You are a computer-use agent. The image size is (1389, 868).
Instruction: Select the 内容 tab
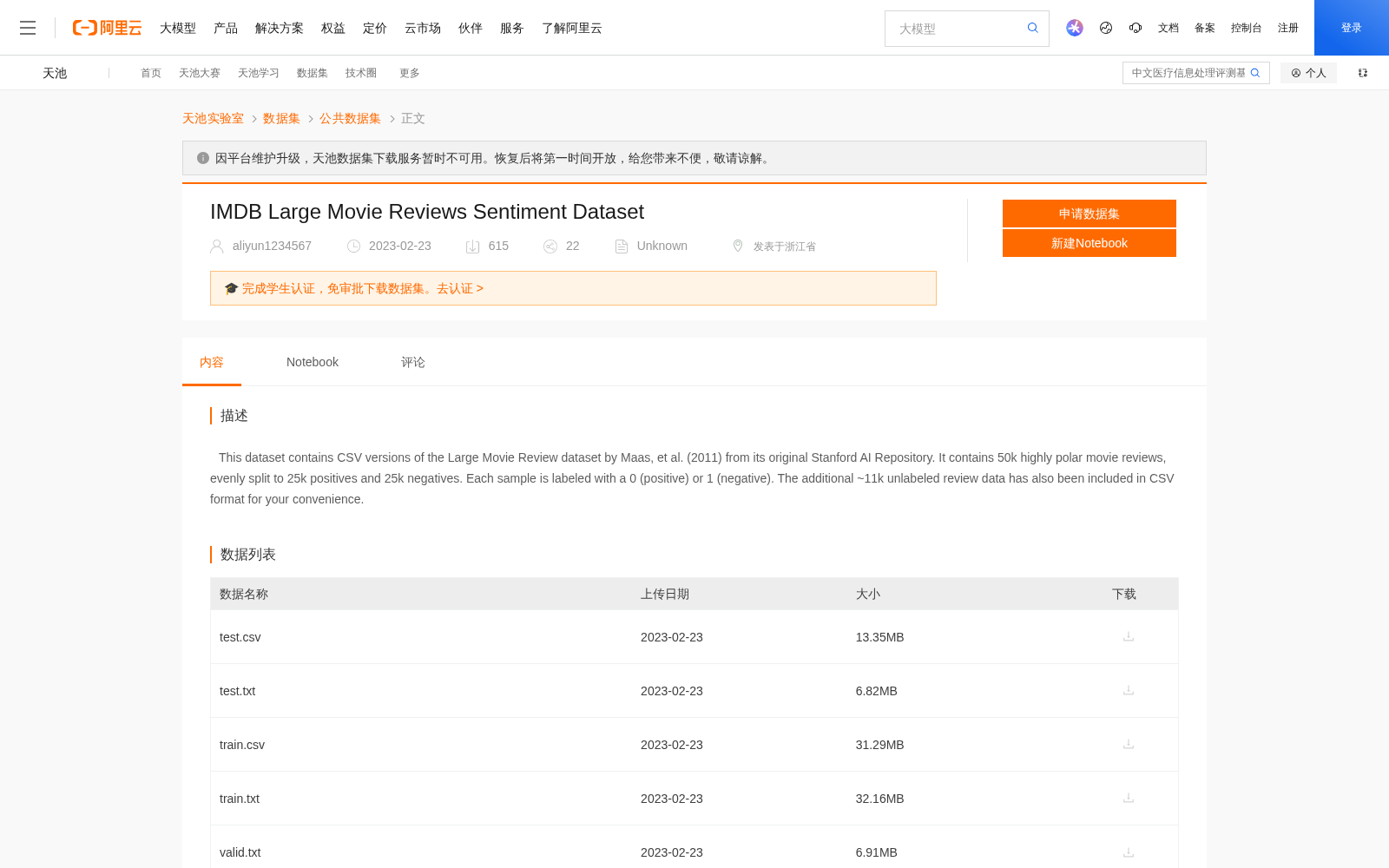click(x=212, y=362)
